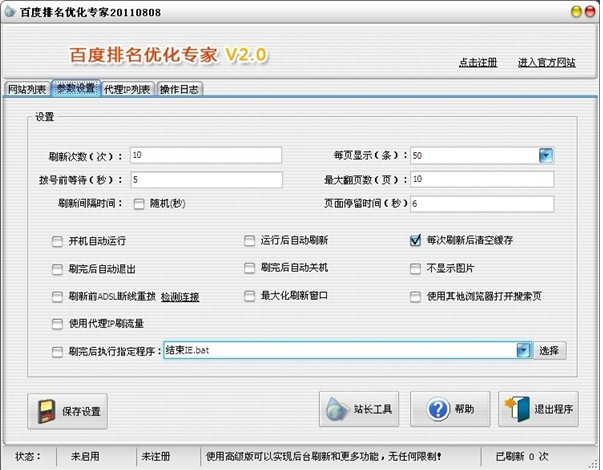Switch to 网站列表 tab
The height and width of the screenshot is (470, 603).
(x=27, y=89)
